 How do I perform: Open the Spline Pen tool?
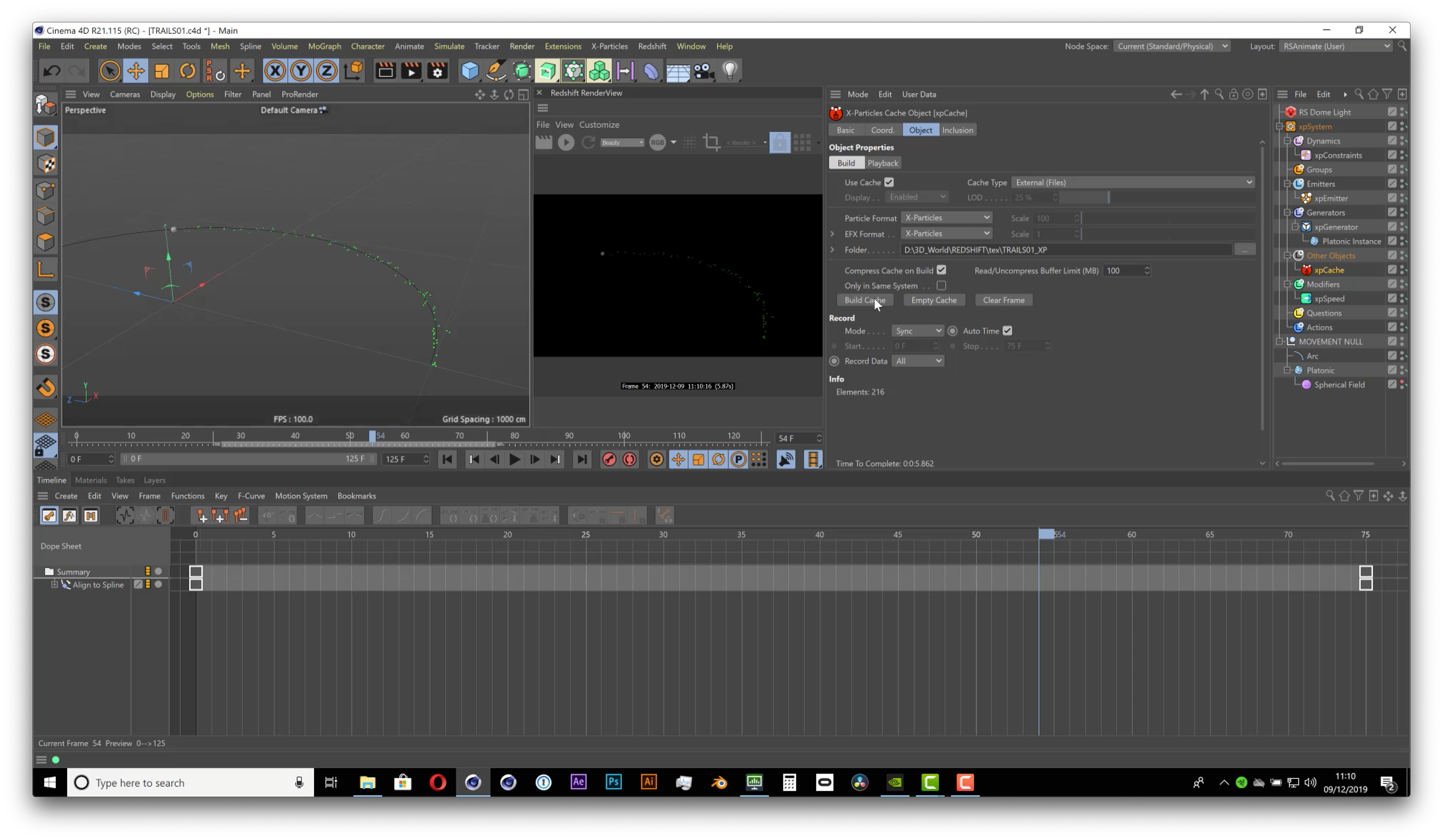(496, 71)
